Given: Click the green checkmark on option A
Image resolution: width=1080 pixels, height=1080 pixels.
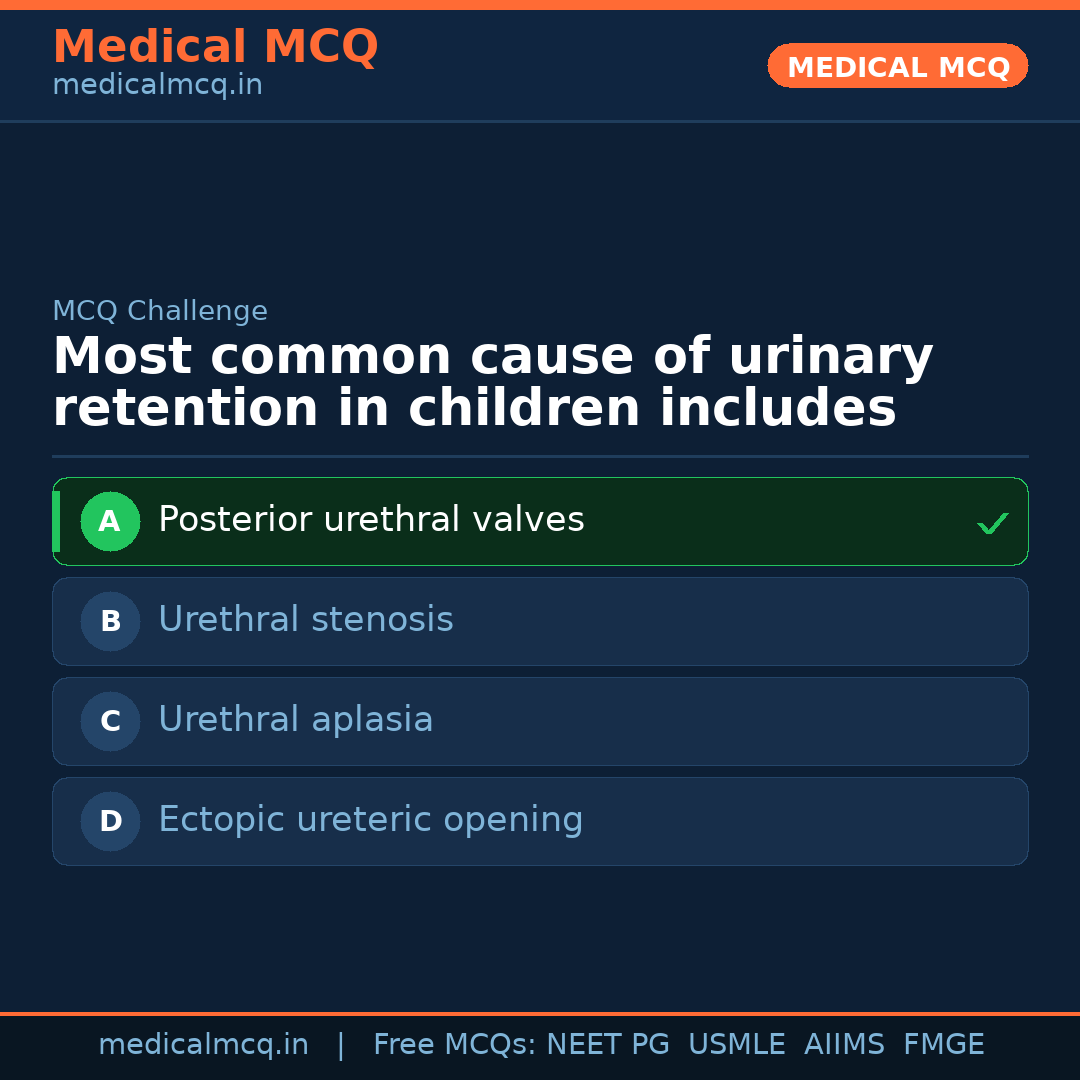Looking at the screenshot, I should (x=992, y=523).
